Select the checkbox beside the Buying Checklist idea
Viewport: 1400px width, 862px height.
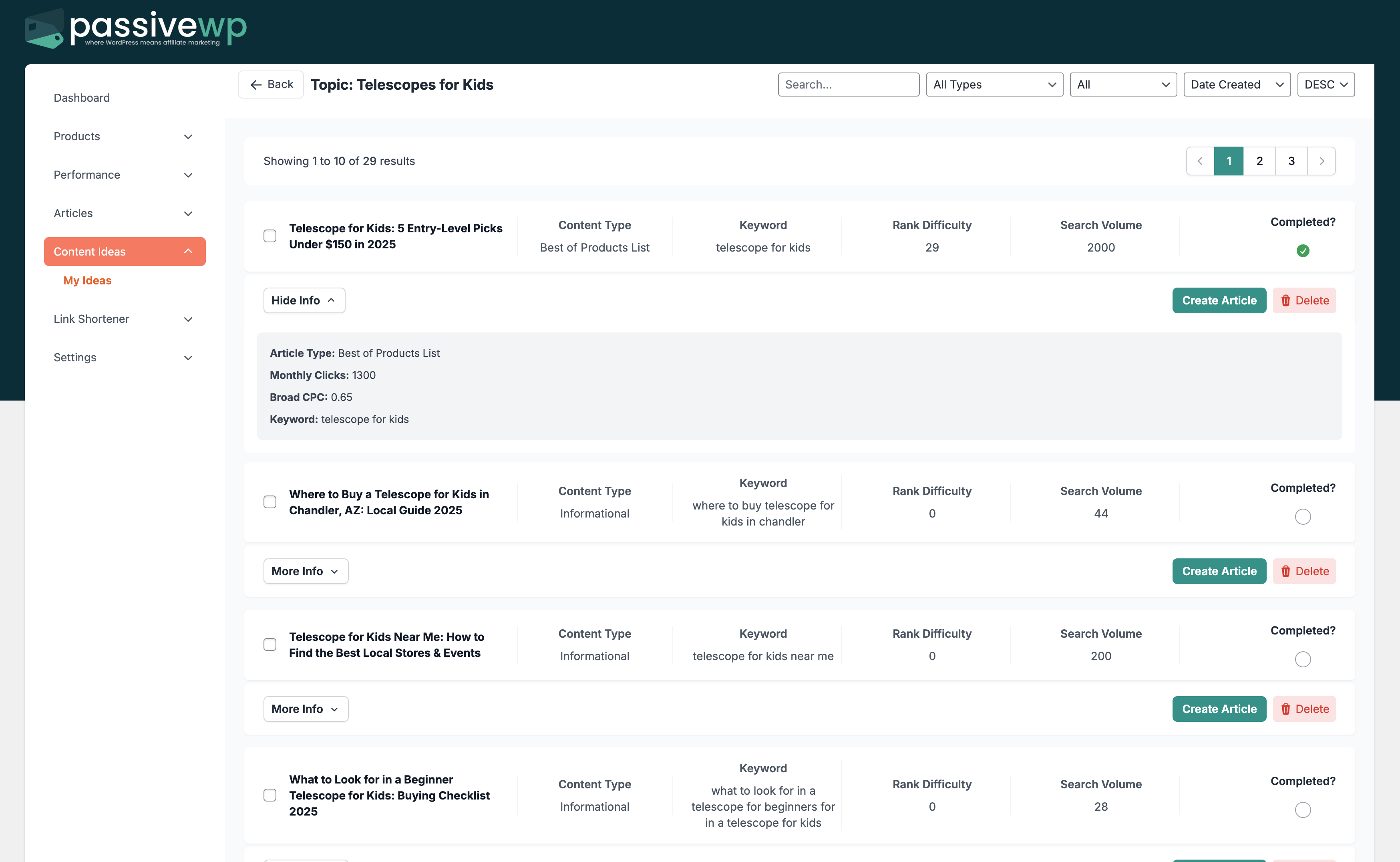point(270,795)
